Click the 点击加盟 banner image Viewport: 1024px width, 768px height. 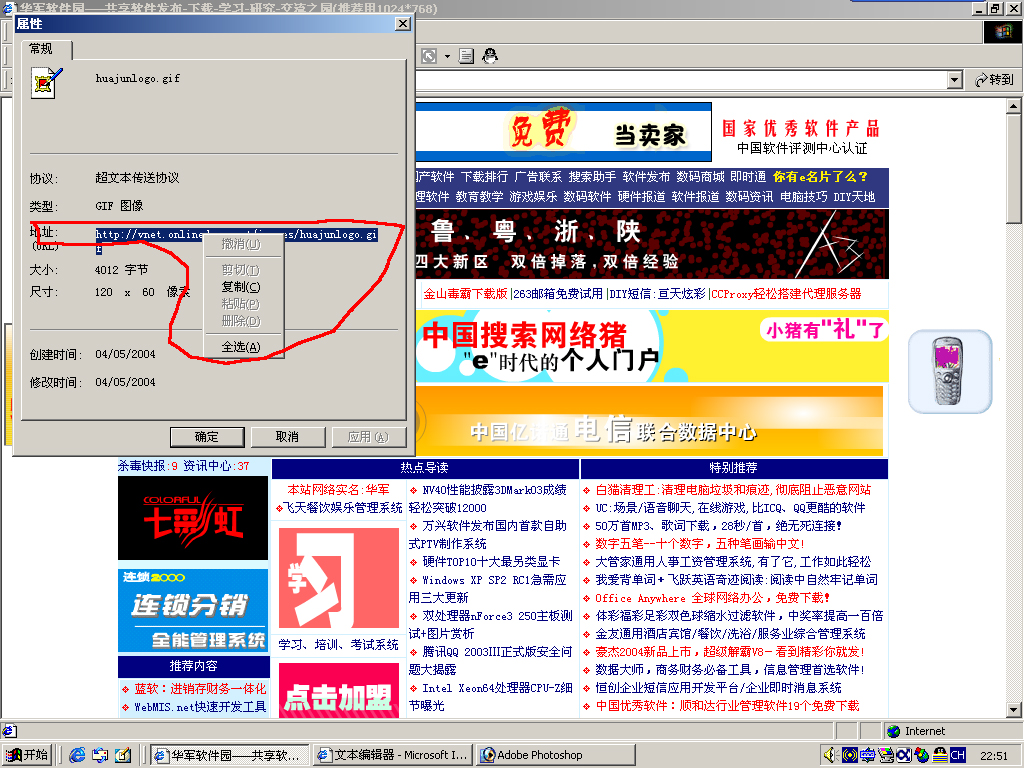pyautogui.click(x=339, y=692)
